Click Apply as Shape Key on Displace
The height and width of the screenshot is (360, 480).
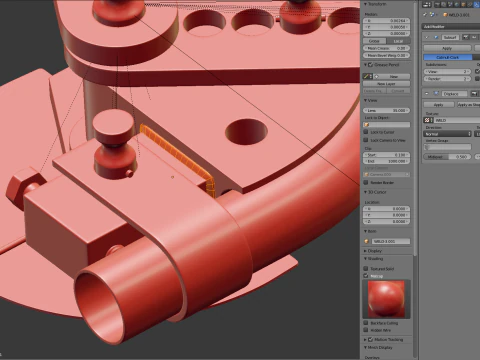point(468,105)
